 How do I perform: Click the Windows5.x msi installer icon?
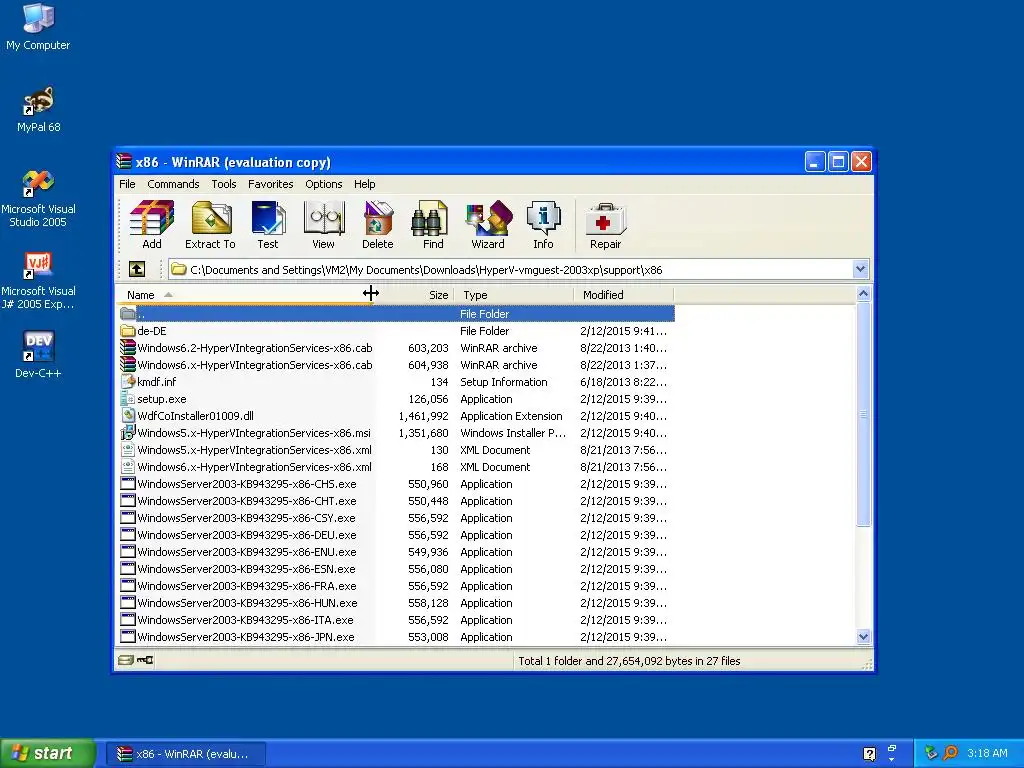pyautogui.click(x=128, y=433)
